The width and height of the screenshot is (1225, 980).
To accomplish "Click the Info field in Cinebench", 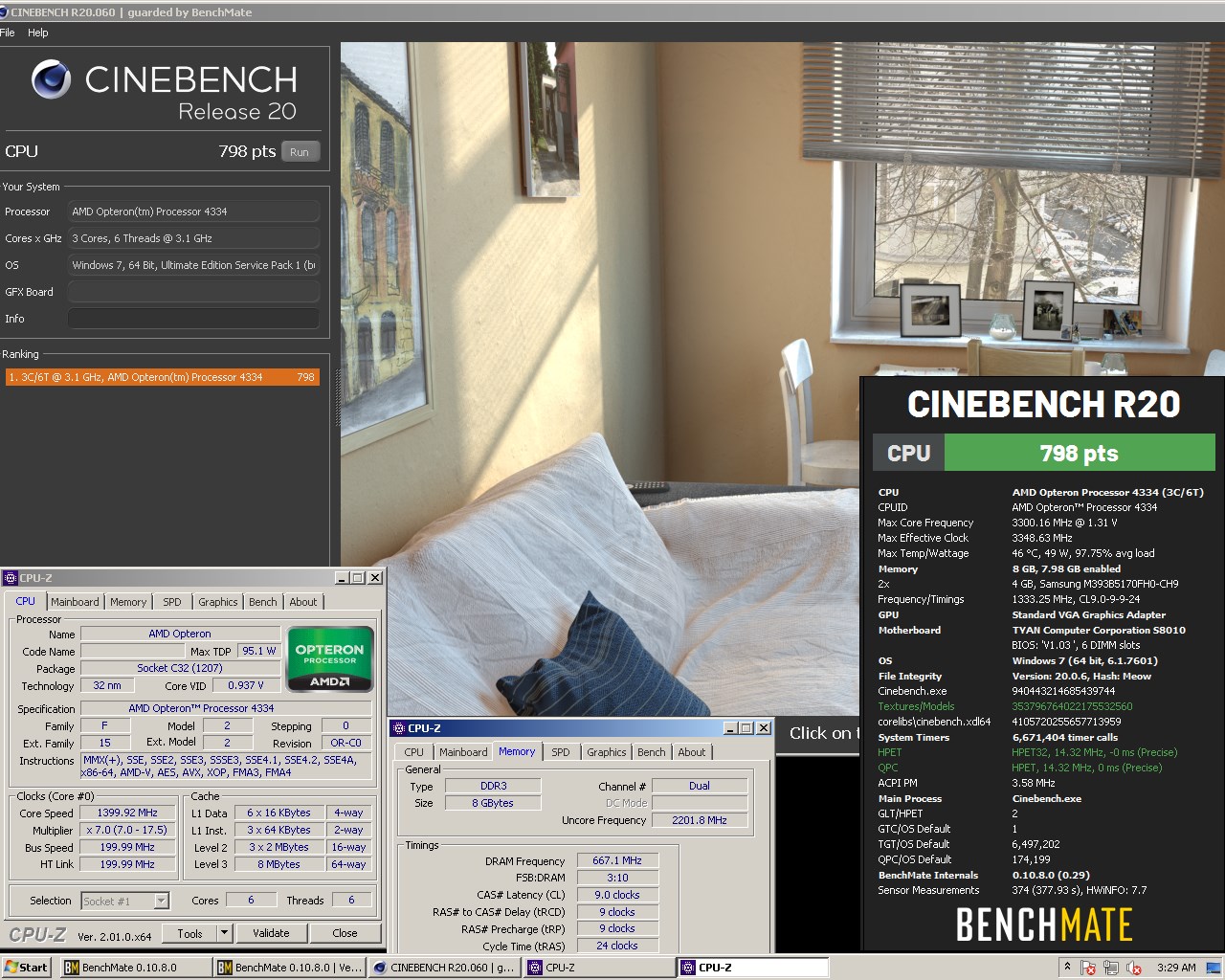I will coord(193,319).
